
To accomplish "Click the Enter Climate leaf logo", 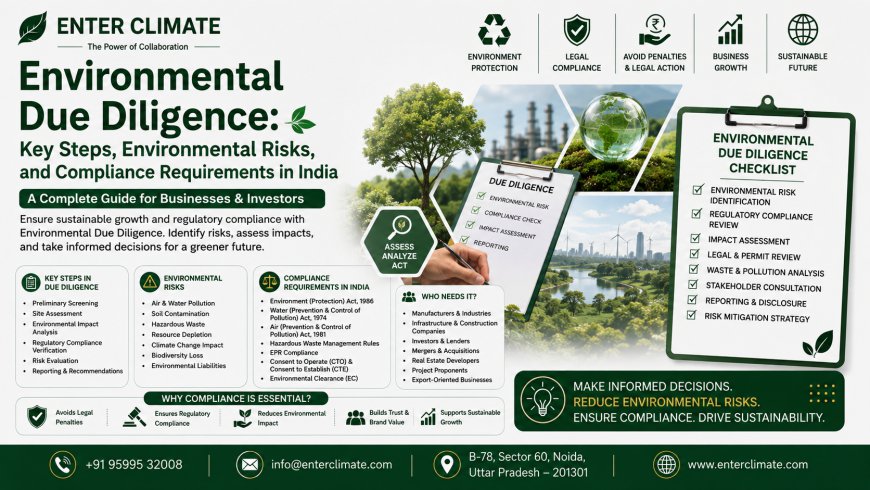I will 32,28.
